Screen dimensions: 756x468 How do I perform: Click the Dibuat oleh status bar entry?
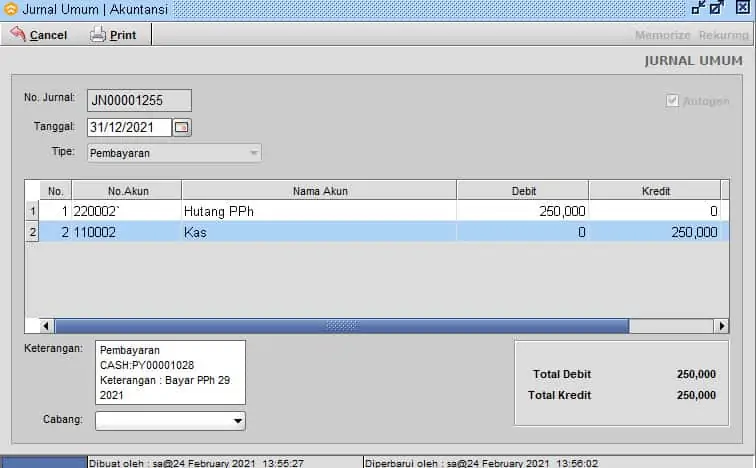(x=196, y=463)
